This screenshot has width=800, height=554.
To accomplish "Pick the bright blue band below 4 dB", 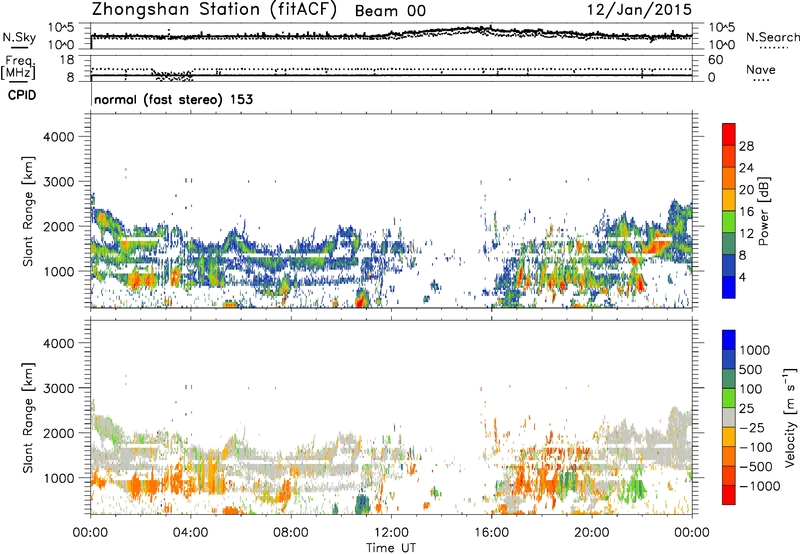I will 729,288.
